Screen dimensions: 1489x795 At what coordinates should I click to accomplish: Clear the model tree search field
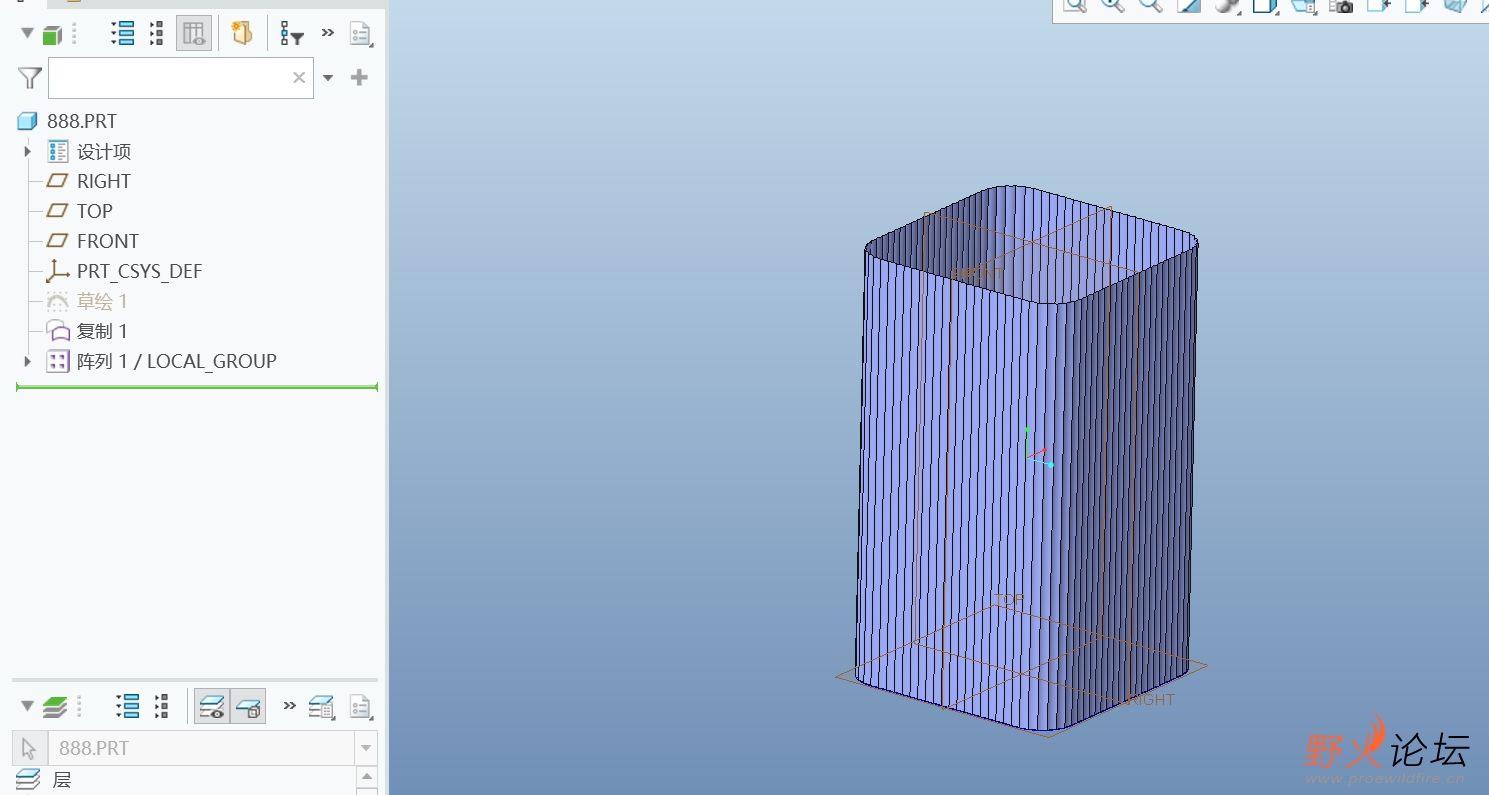click(299, 78)
